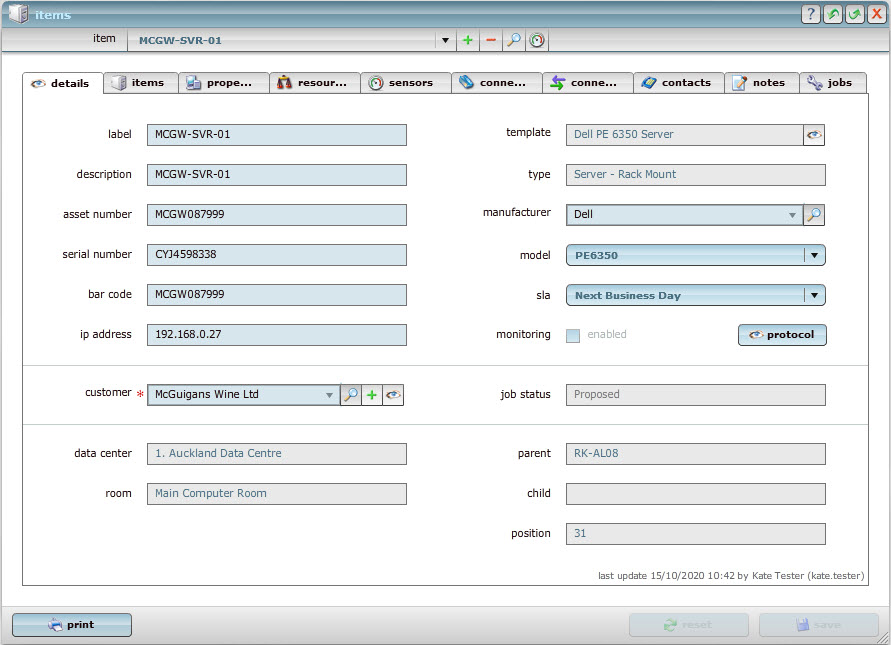Screen dimensions: 891x645
Task: Open the help question mark icon
Action: (x=810, y=14)
